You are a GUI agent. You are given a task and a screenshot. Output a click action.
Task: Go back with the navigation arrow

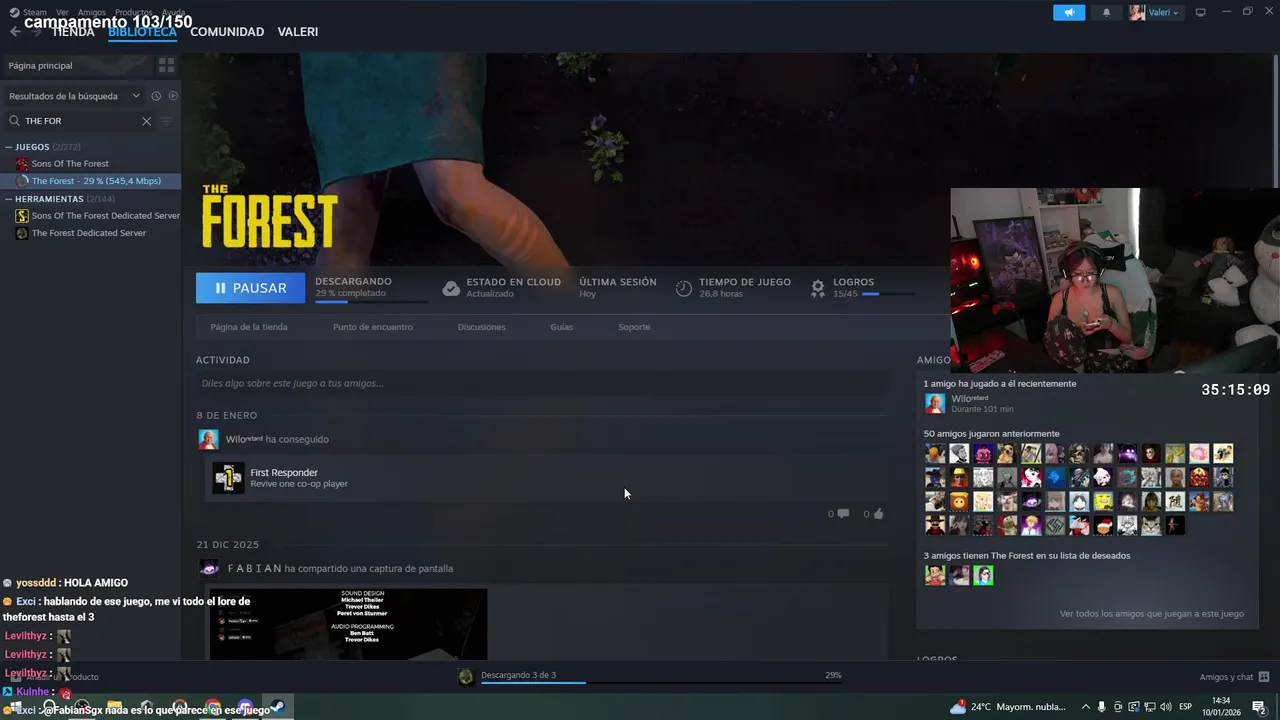tap(15, 32)
